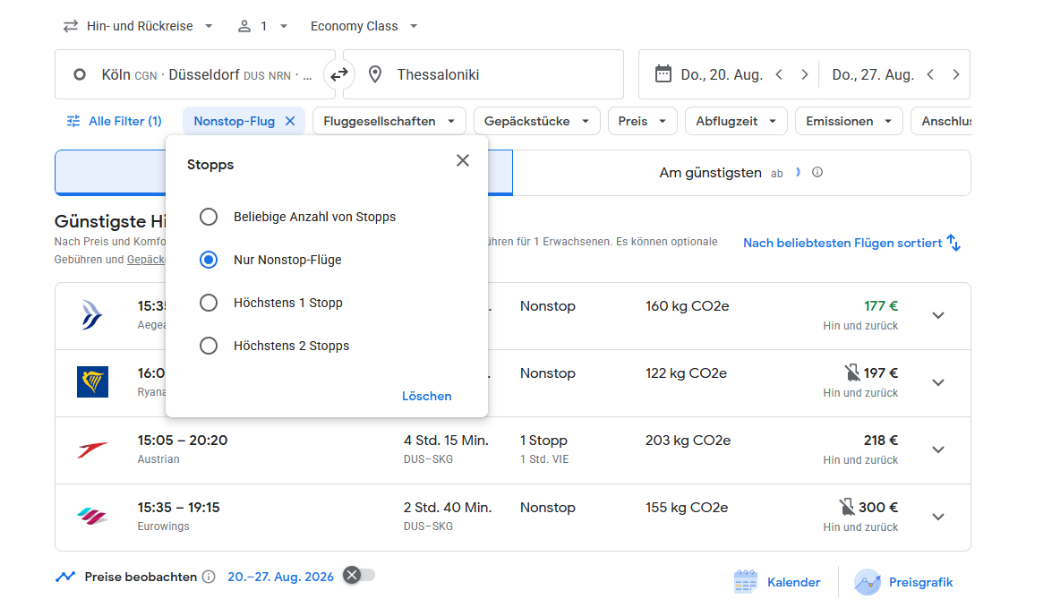Open the Fluggesellschaften filter dropdown
The width and height of the screenshot is (1060, 616).
click(389, 121)
